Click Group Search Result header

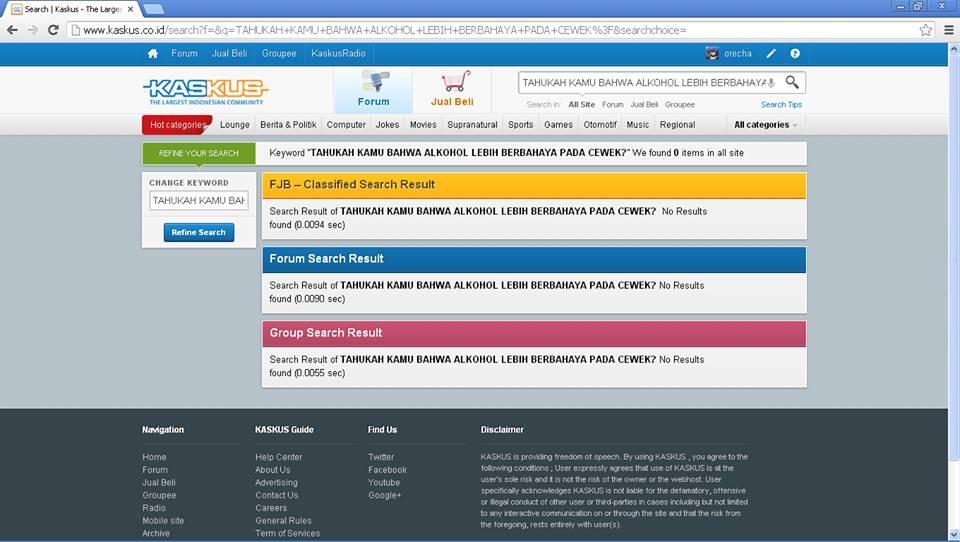pyautogui.click(x=534, y=333)
